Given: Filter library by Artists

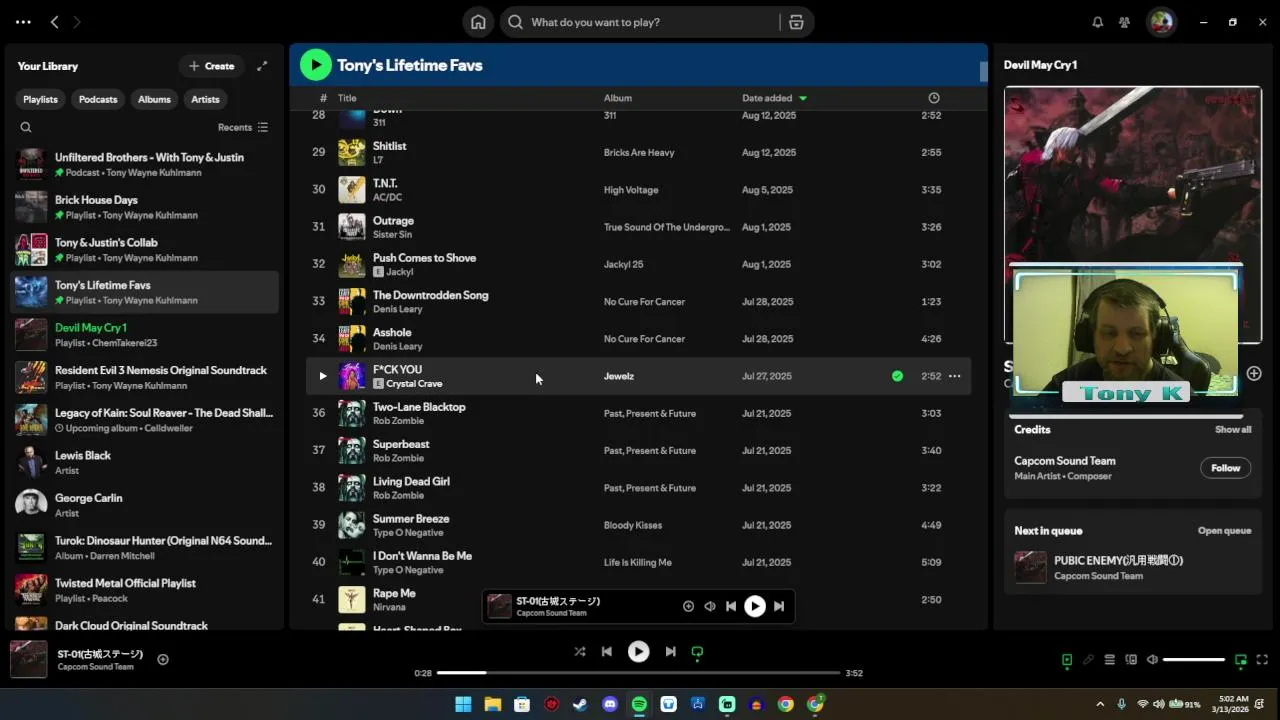Looking at the screenshot, I should click(205, 99).
